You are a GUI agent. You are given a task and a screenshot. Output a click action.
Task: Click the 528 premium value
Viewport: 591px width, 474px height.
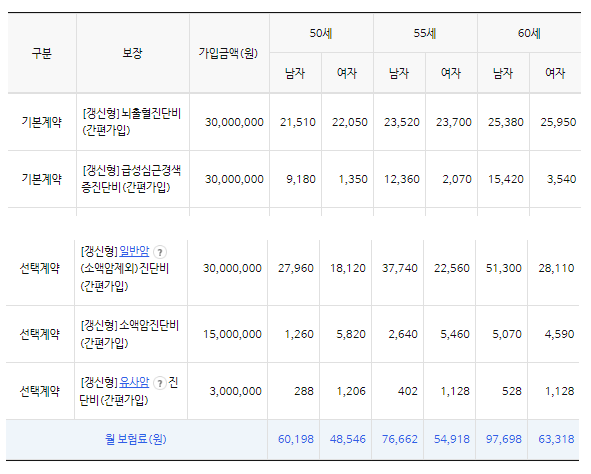[512, 391]
